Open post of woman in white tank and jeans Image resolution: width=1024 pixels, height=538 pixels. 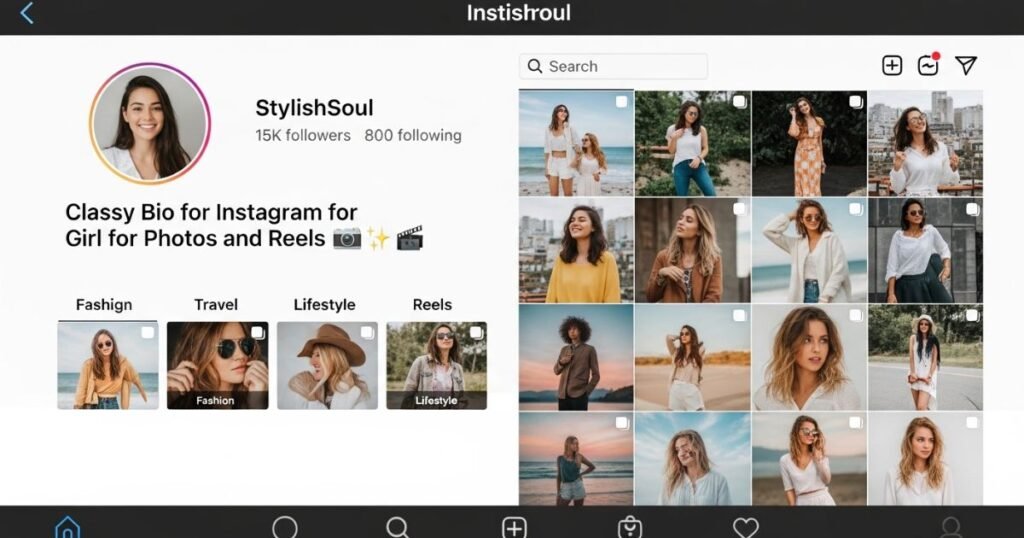(693, 143)
